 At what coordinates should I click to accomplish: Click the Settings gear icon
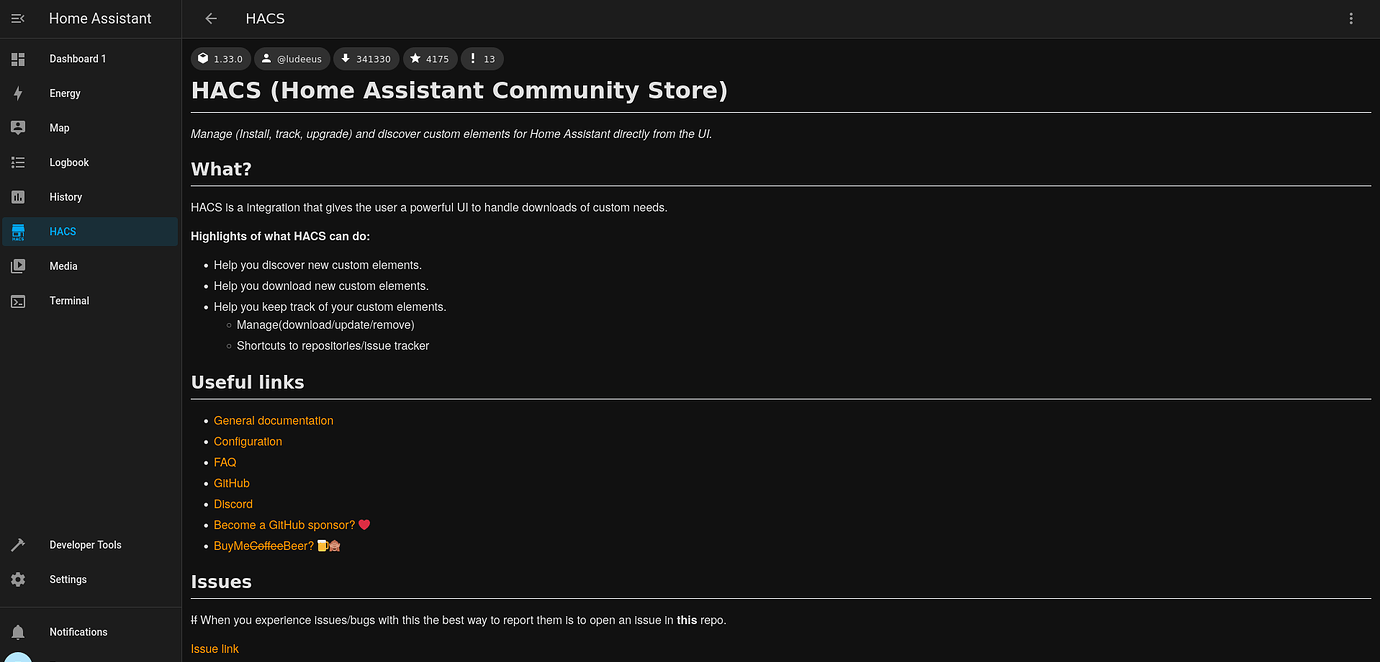(17, 580)
